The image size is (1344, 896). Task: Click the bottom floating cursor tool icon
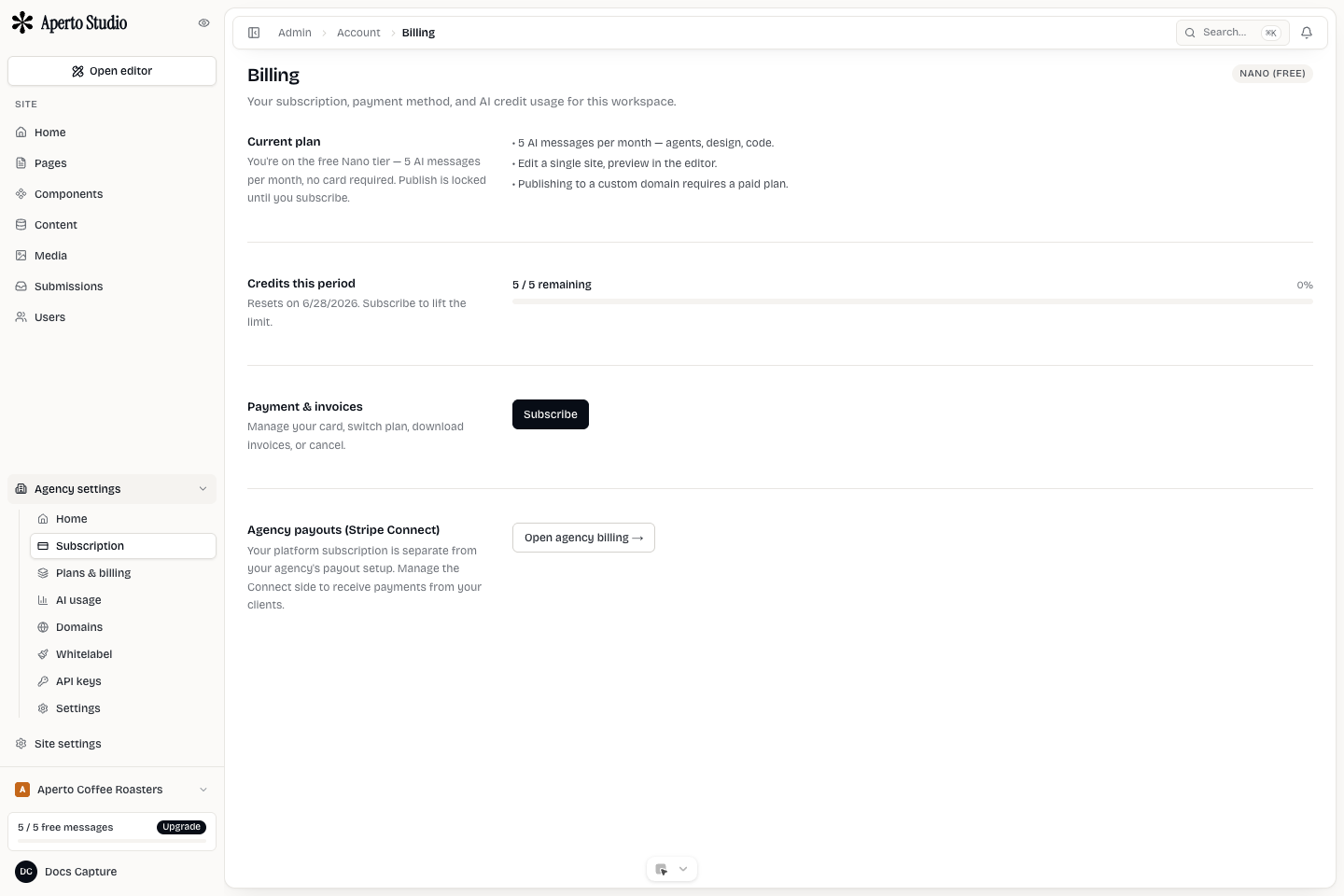662,869
